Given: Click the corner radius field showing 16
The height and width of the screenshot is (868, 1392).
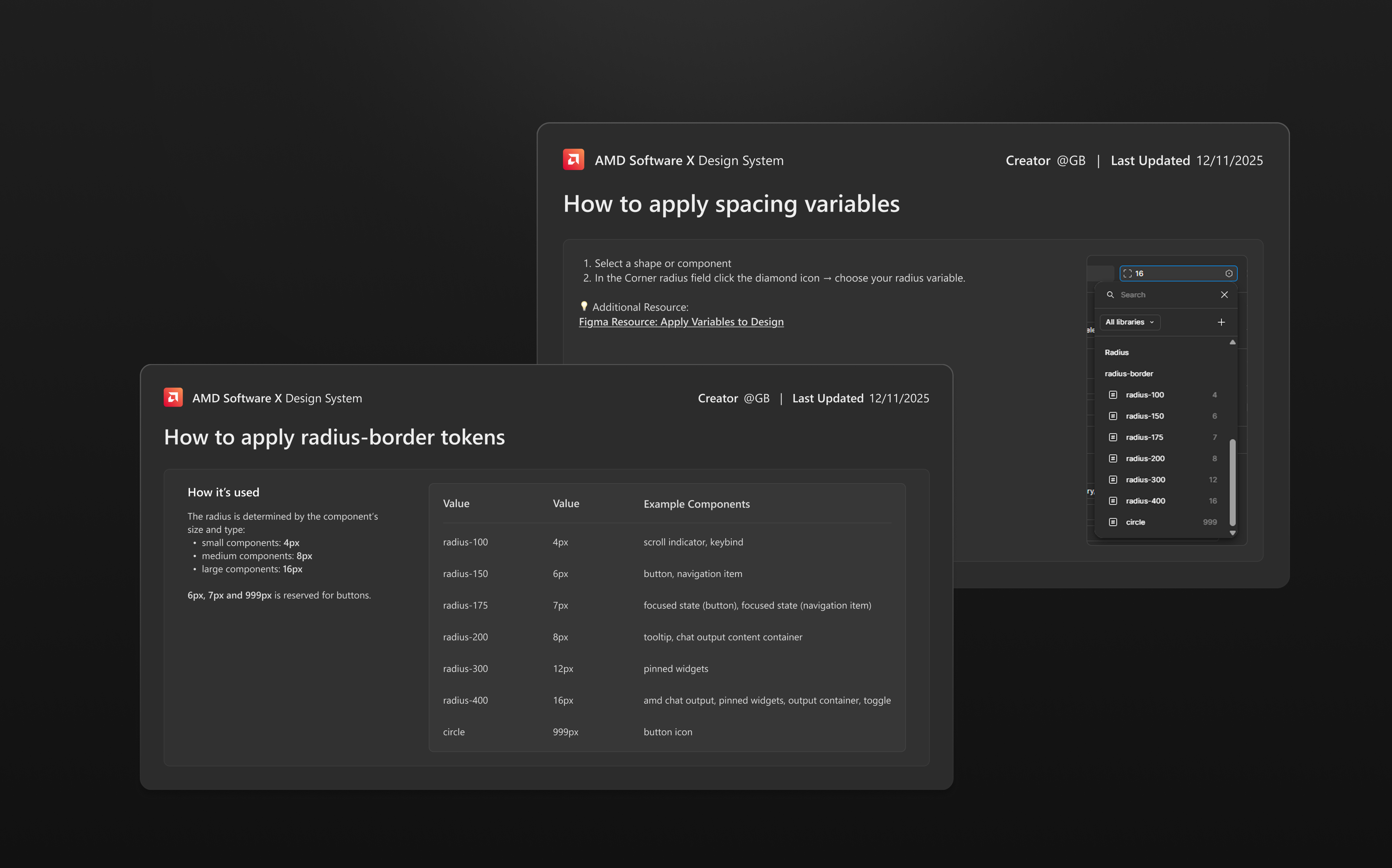Looking at the screenshot, I should 1177,274.
